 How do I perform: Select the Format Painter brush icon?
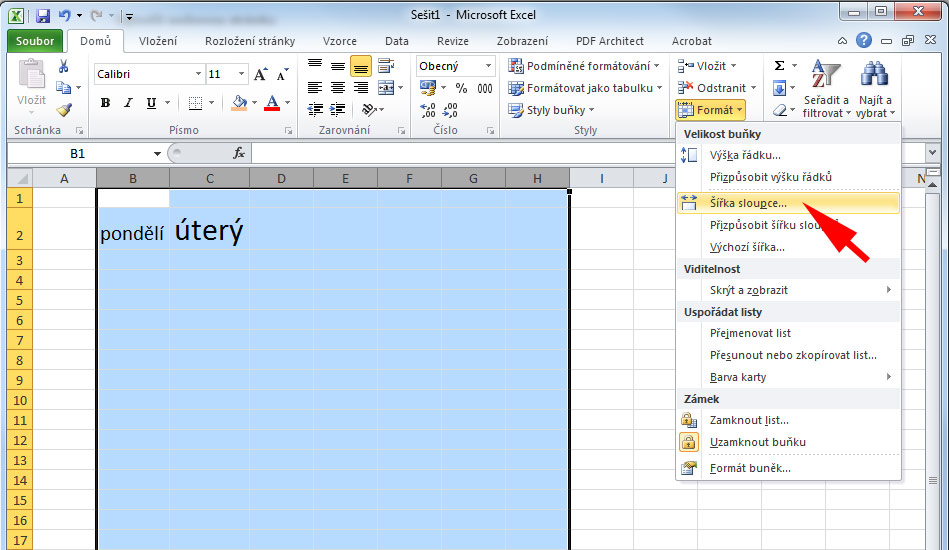[64, 110]
